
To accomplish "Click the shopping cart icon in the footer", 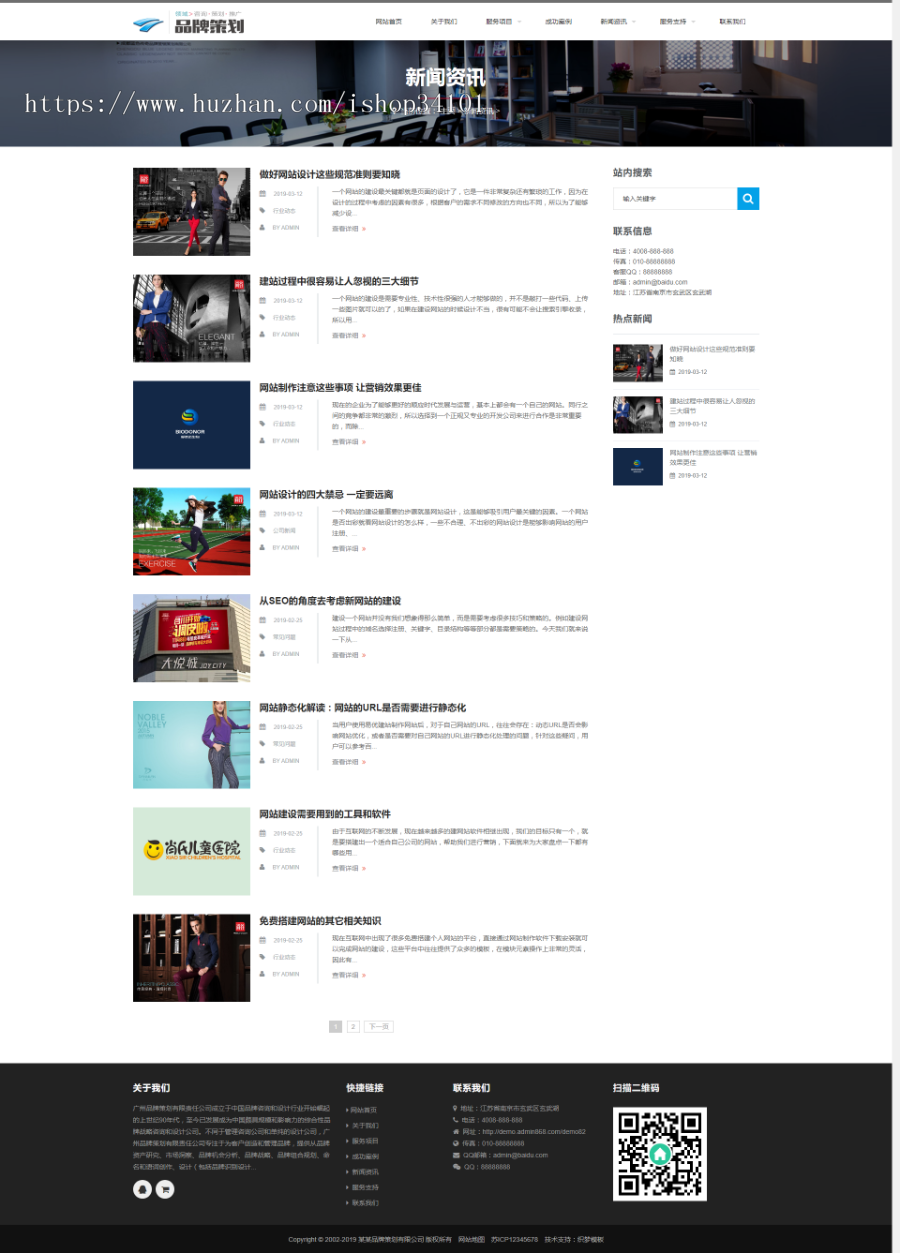I will [164, 1189].
